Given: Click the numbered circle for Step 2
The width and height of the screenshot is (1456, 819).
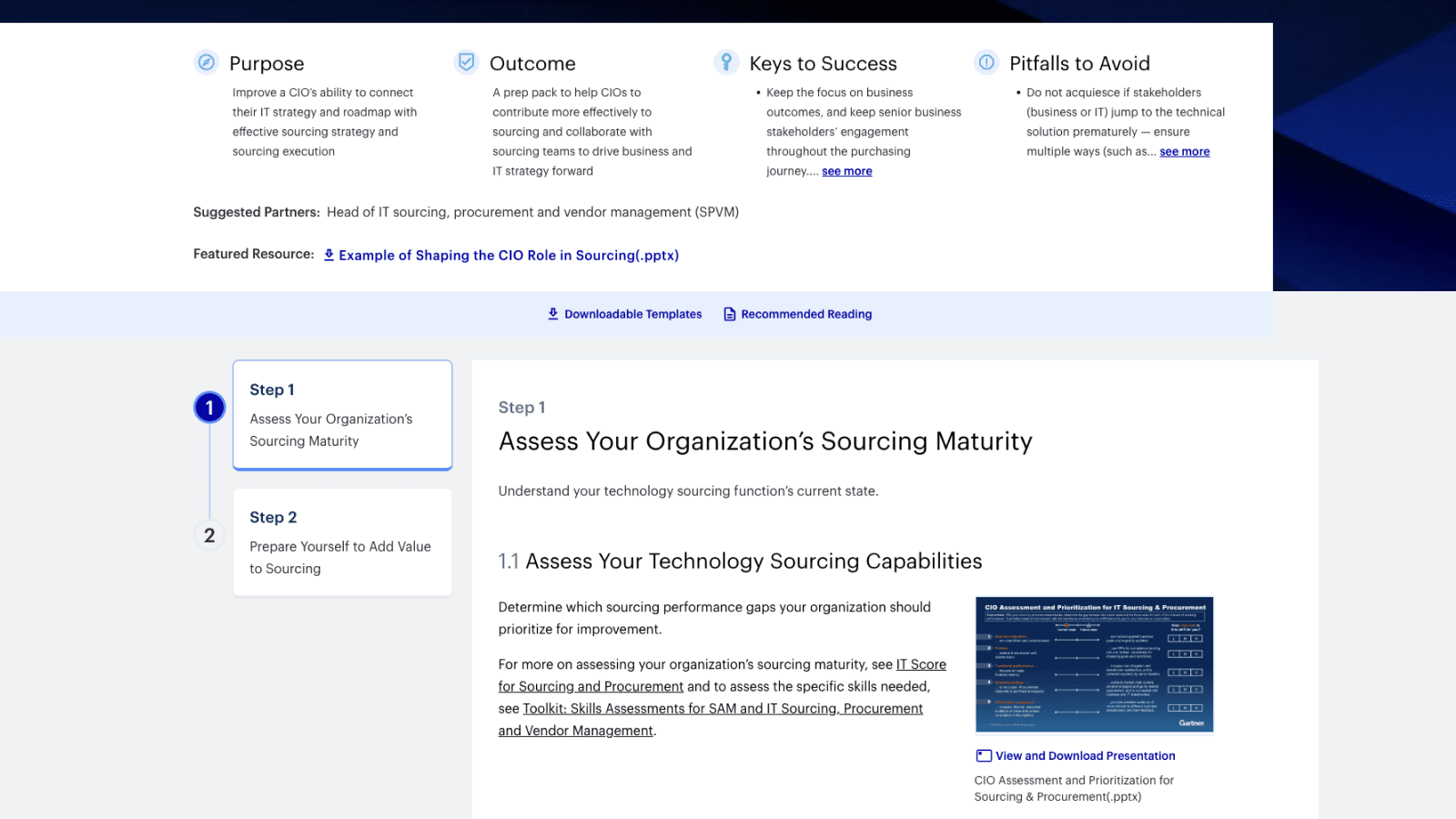Looking at the screenshot, I should click(x=209, y=535).
